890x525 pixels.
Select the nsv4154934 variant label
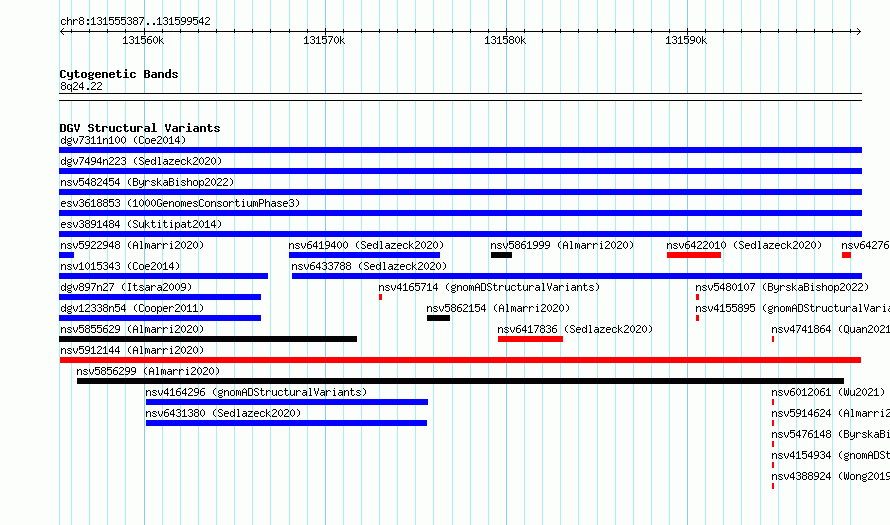[830, 455]
